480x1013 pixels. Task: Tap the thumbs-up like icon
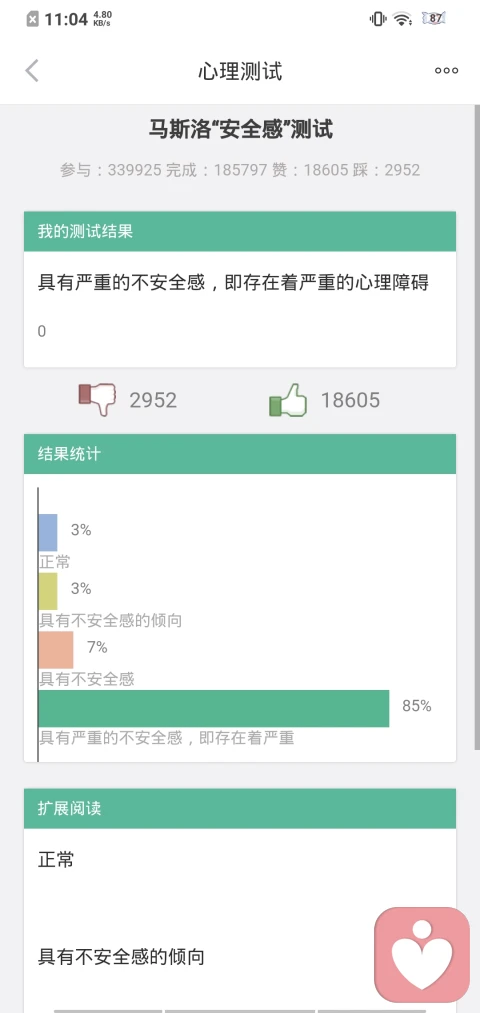click(287, 400)
